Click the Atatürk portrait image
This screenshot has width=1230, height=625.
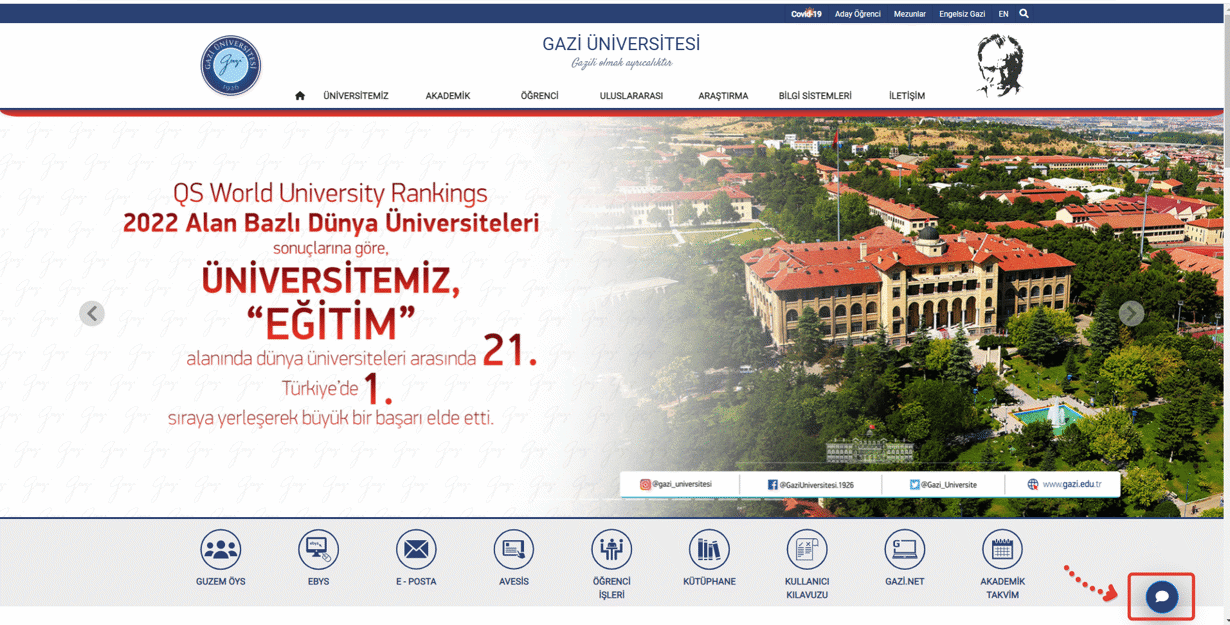point(1000,65)
